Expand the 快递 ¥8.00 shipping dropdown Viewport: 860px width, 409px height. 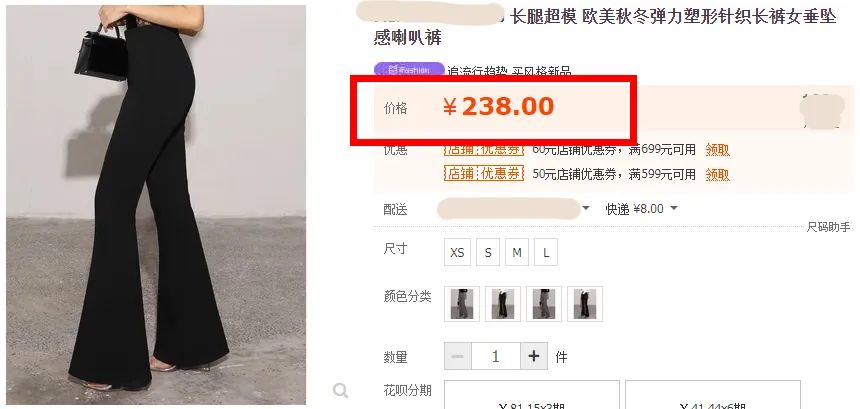point(641,208)
